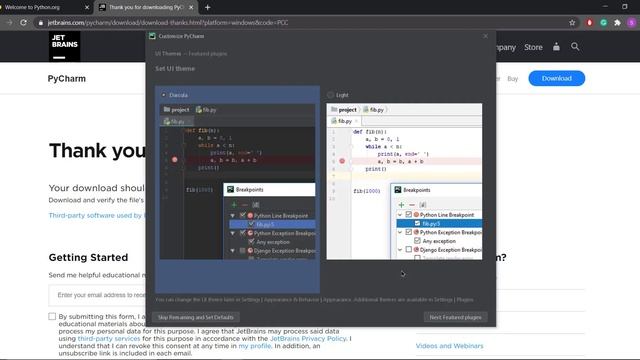This screenshot has width=640, height=360.
Task: Bookmark this page with the star icon
Action: 572,23
